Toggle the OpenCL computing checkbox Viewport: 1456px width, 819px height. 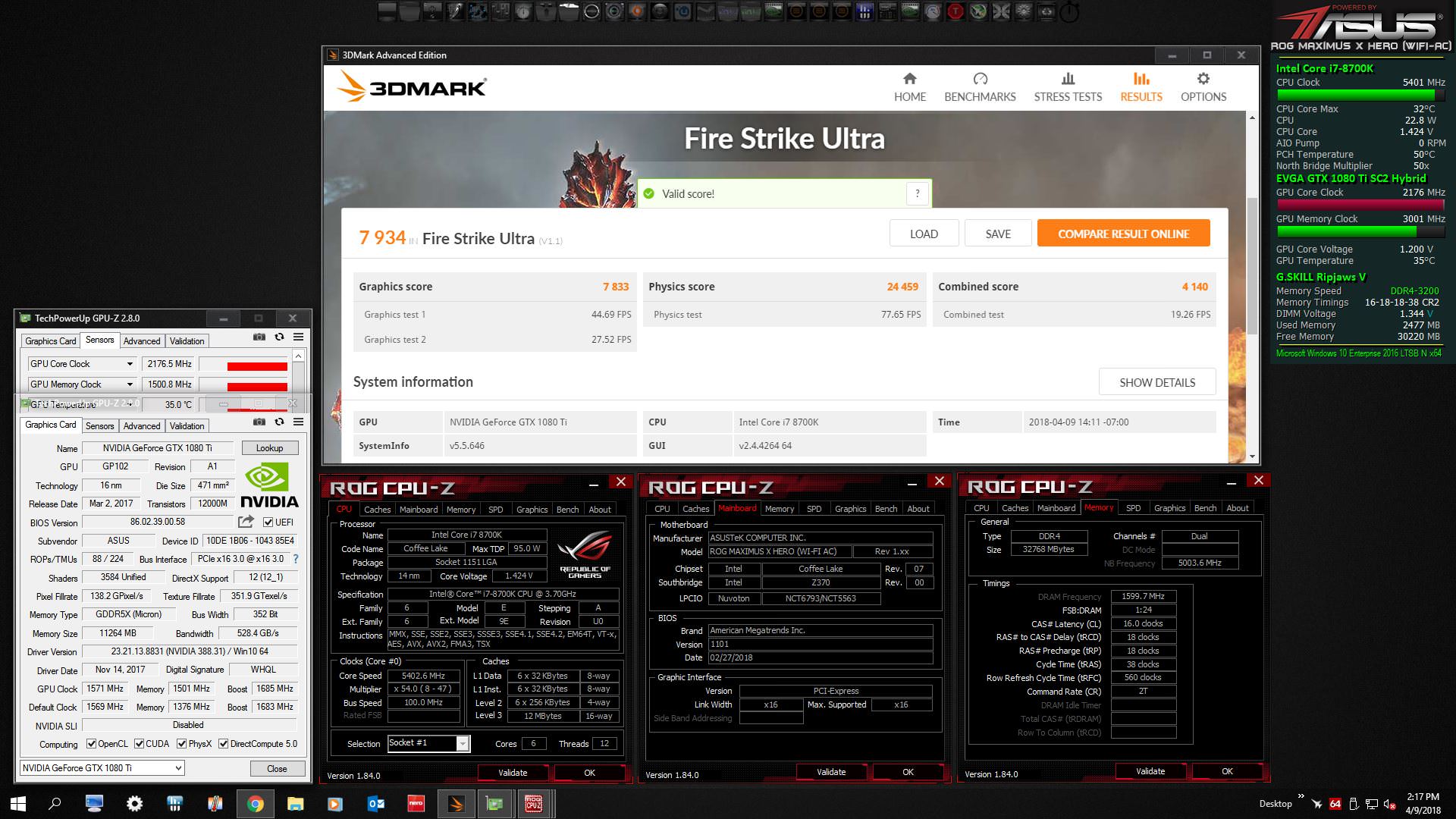point(92,744)
